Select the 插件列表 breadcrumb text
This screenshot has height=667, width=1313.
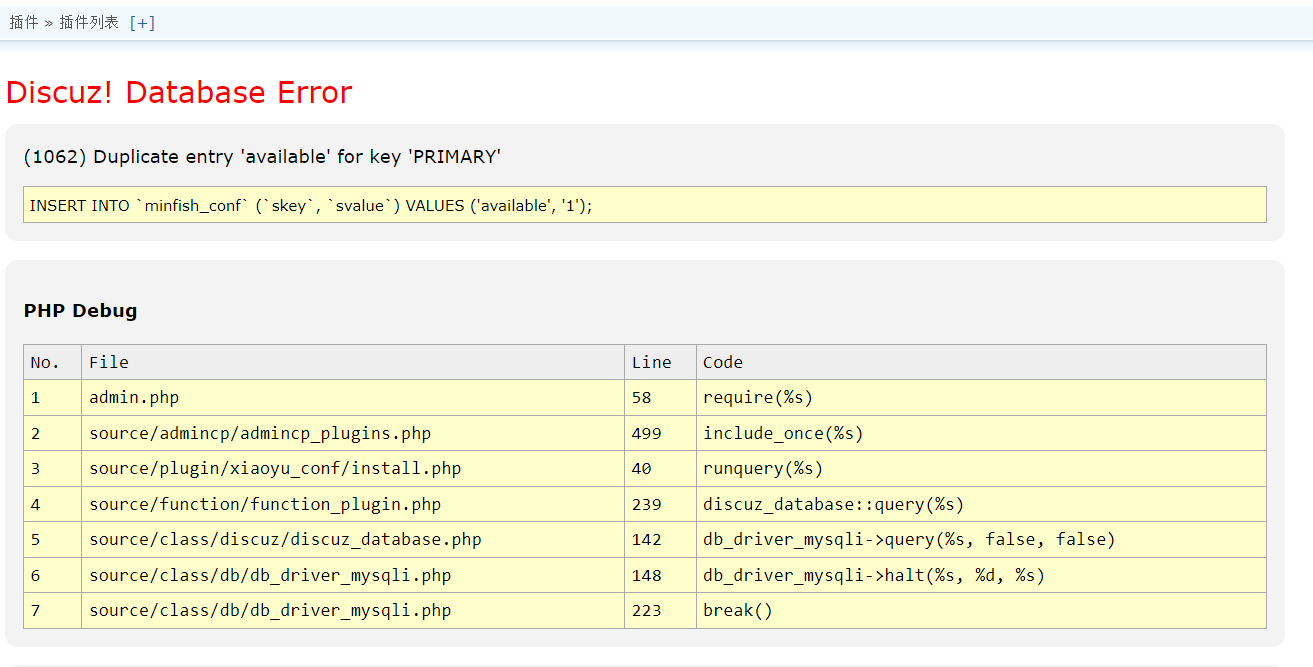tap(89, 22)
